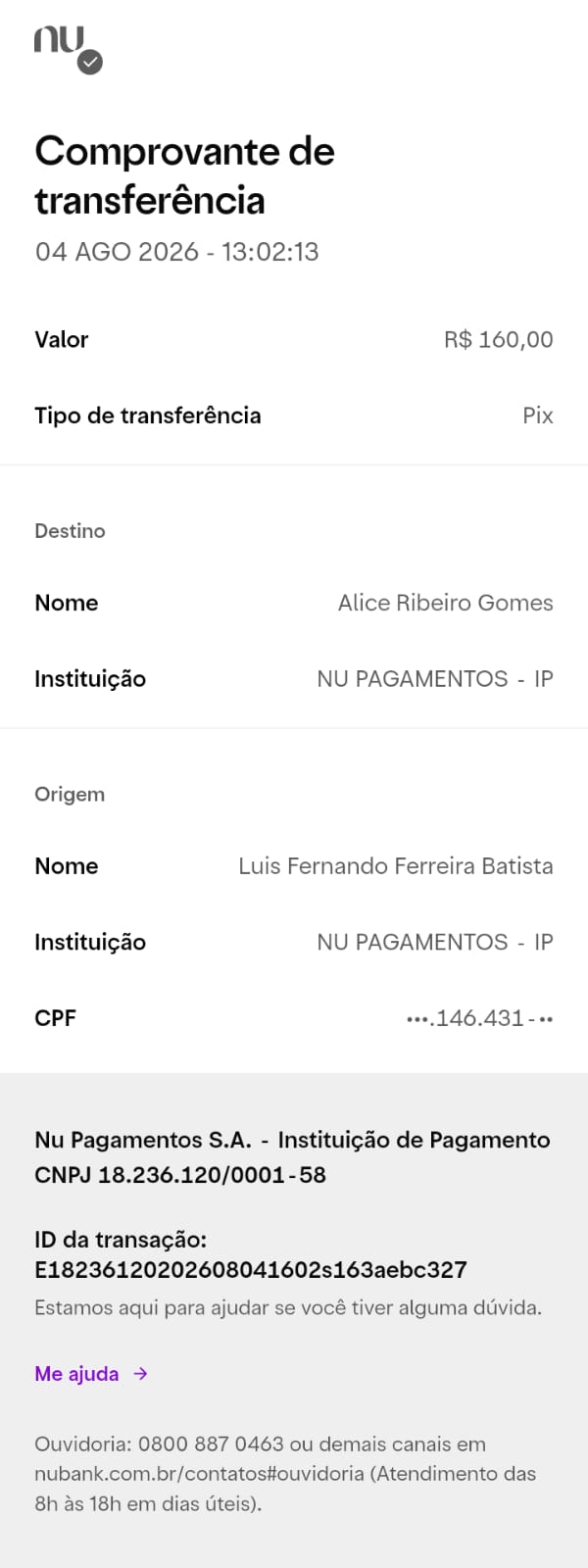Click the checkmark badge beside the logo

(x=90, y=63)
